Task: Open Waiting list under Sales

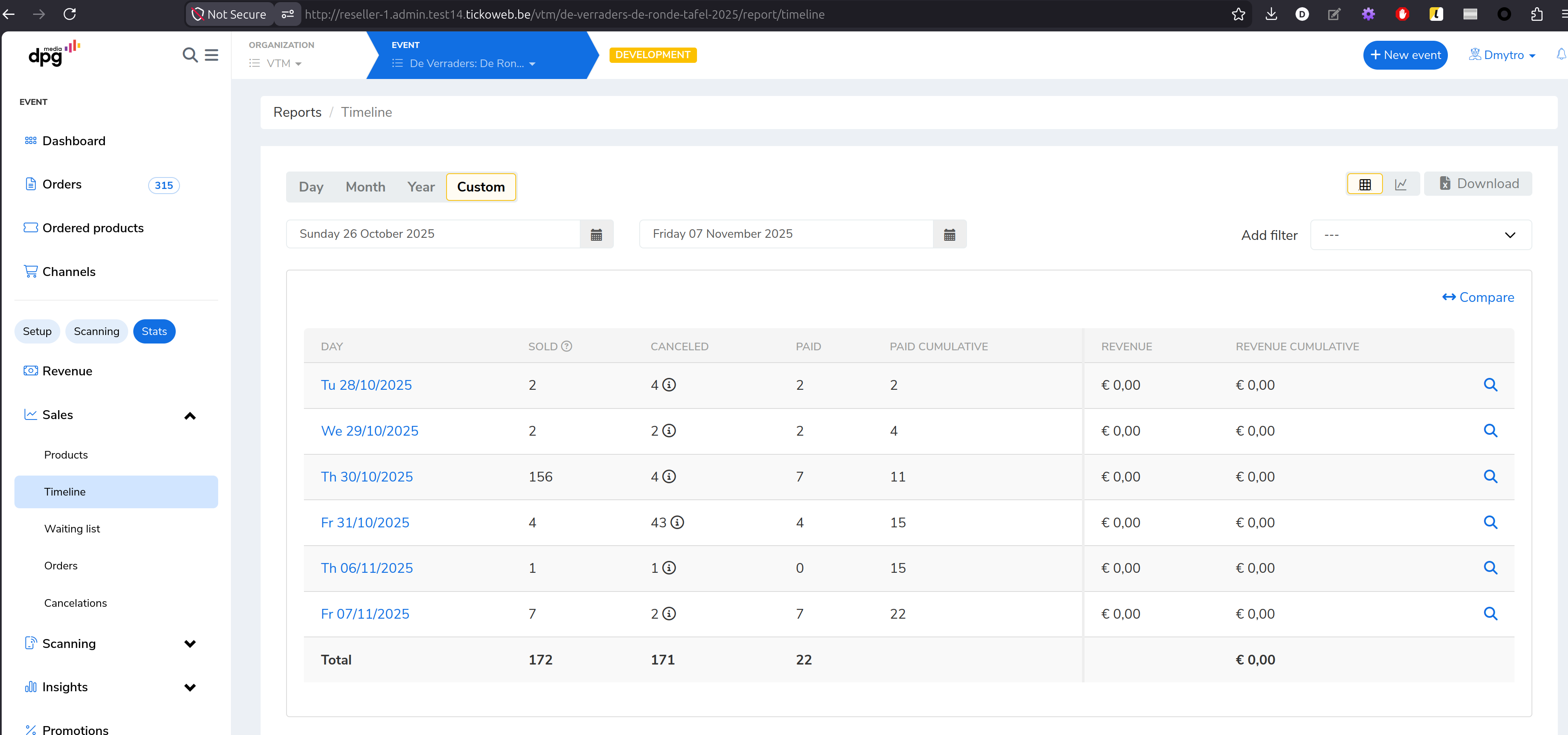Action: pyautogui.click(x=72, y=529)
